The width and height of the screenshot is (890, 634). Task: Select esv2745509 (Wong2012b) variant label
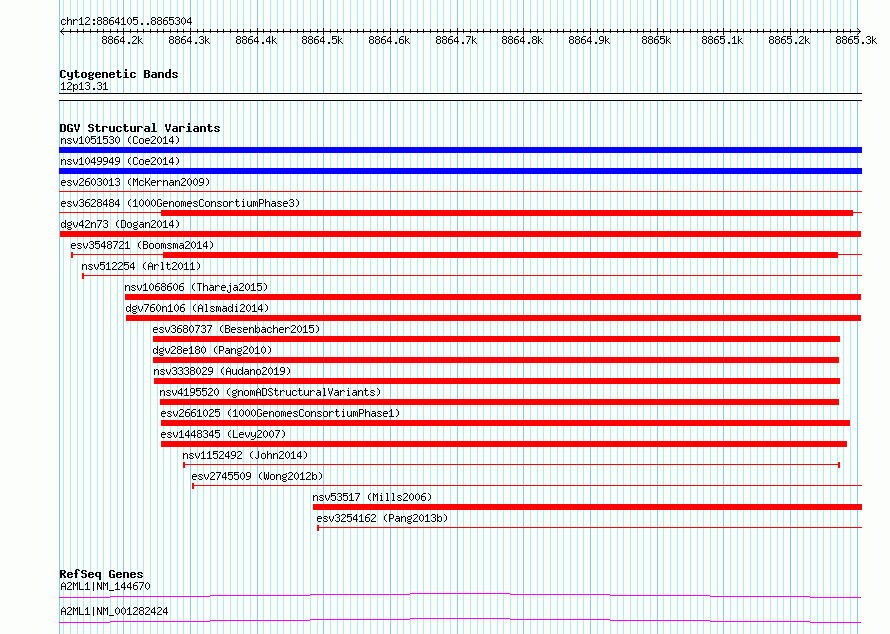[257, 476]
